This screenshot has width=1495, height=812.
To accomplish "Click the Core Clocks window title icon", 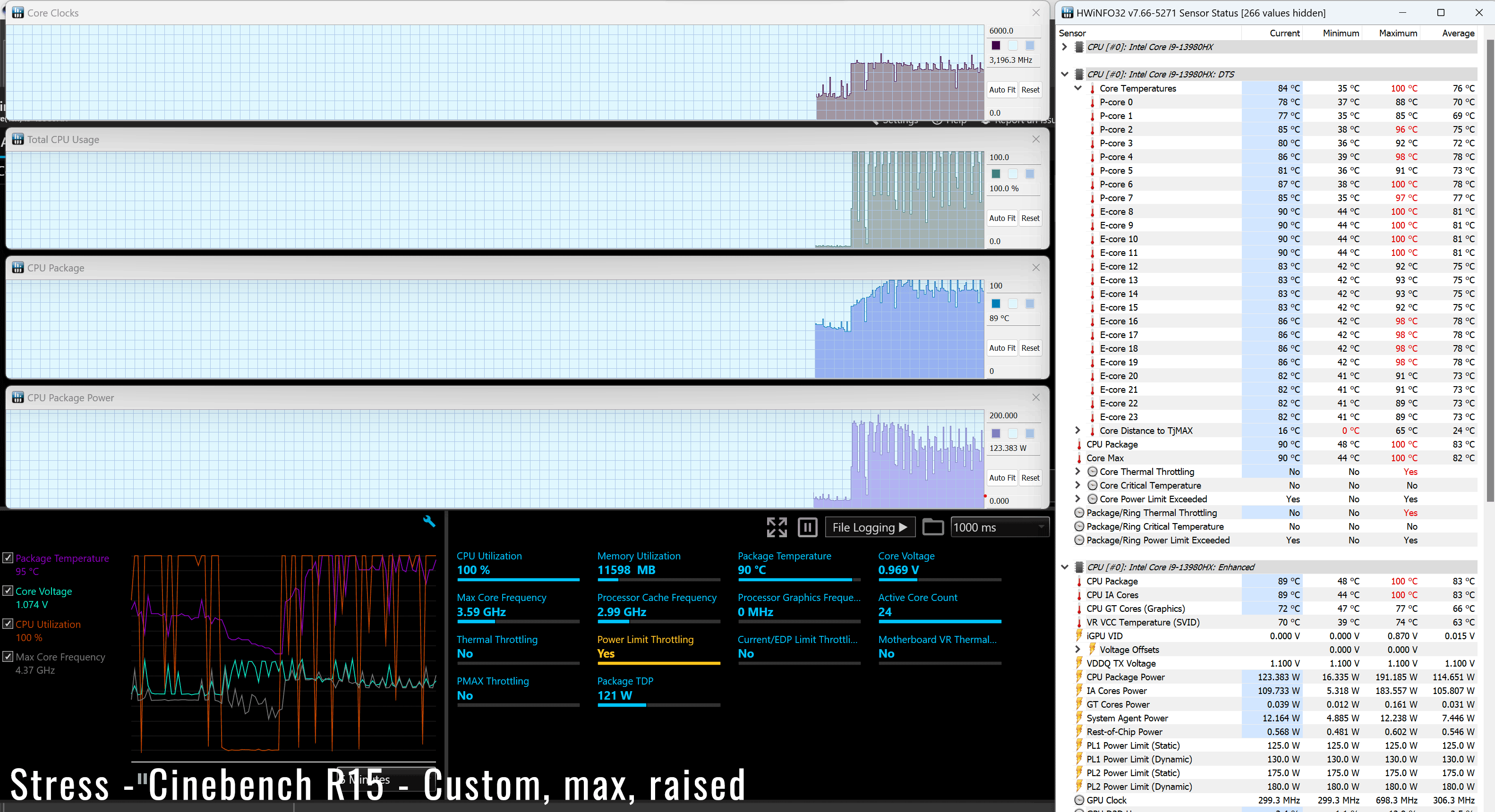I will pos(18,13).
